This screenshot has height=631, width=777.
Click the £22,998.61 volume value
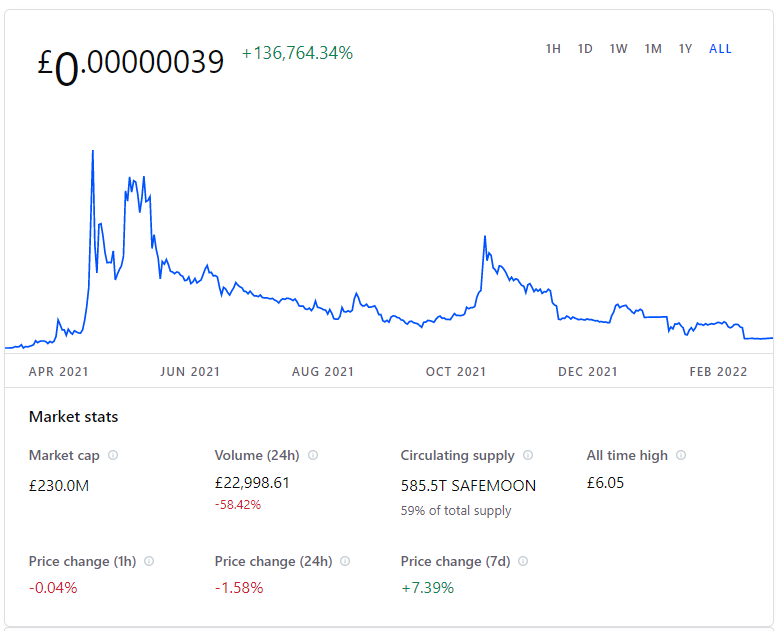[252, 483]
